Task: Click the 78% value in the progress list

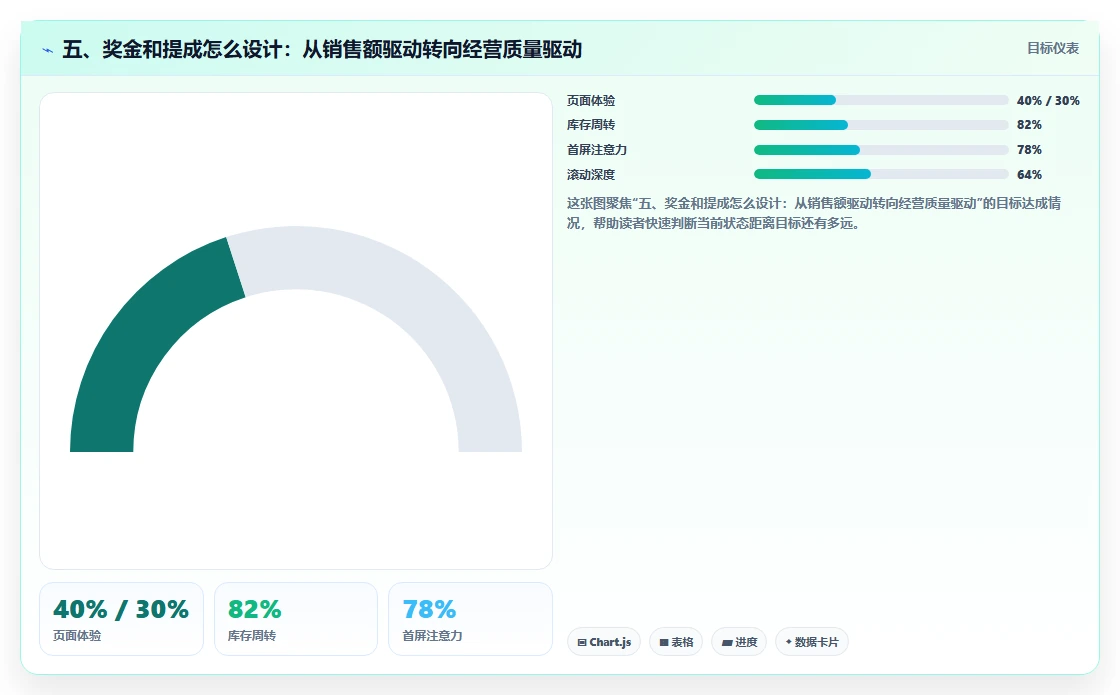Action: pos(1029,150)
